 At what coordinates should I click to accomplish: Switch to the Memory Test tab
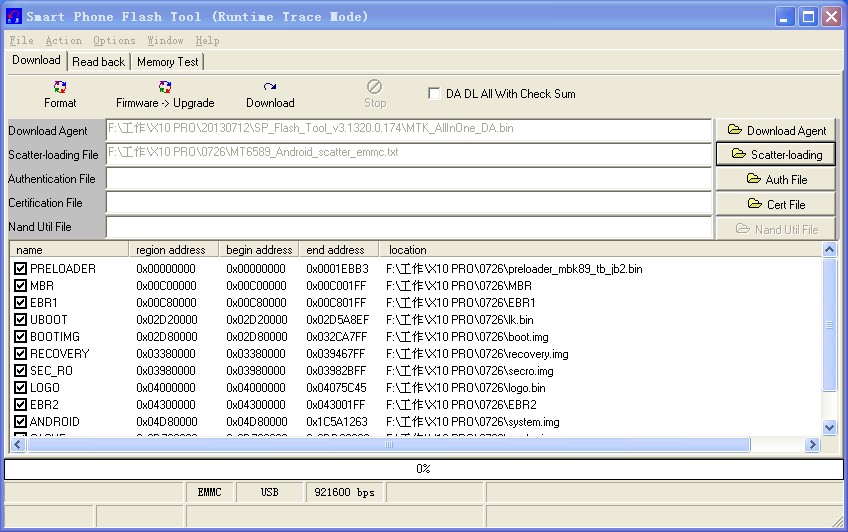point(168,62)
